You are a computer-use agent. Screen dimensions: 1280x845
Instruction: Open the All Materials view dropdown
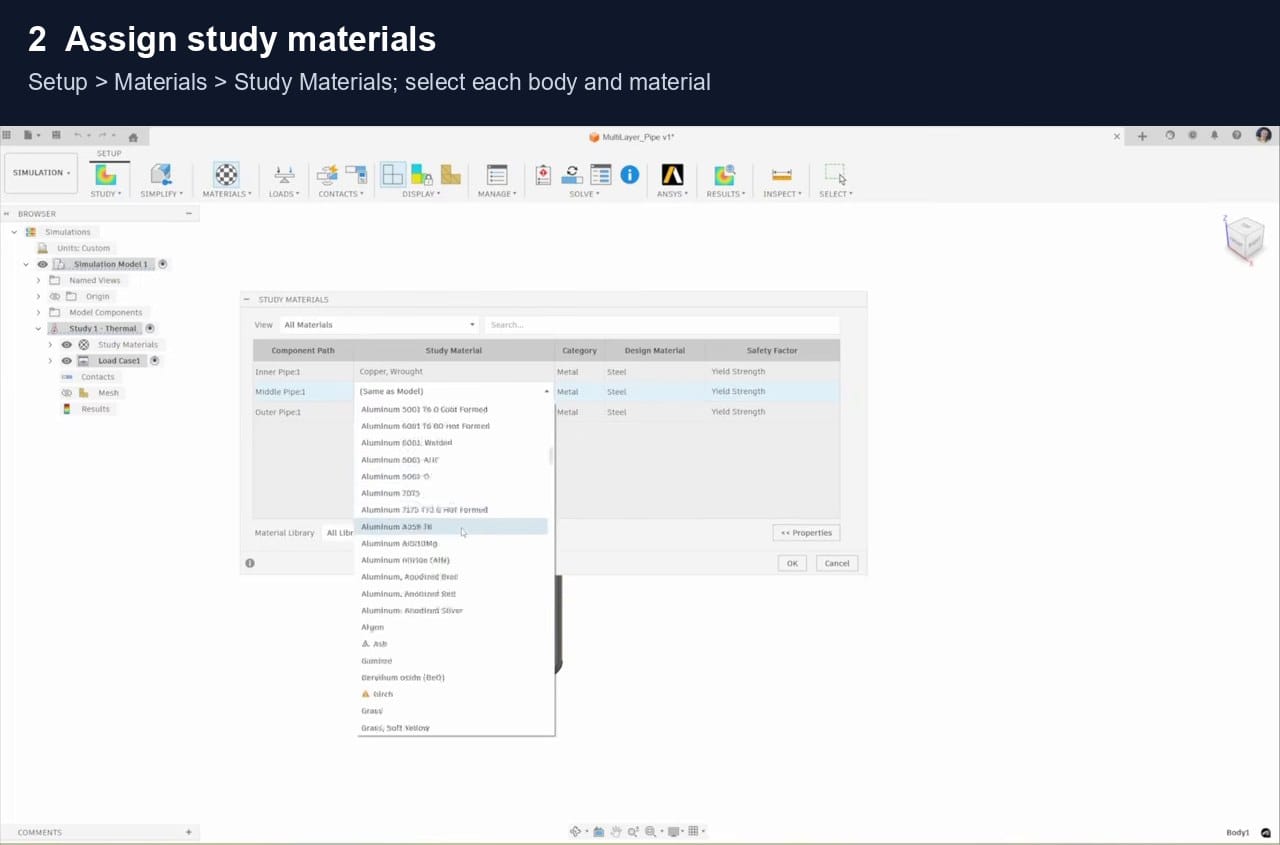[x=379, y=325]
